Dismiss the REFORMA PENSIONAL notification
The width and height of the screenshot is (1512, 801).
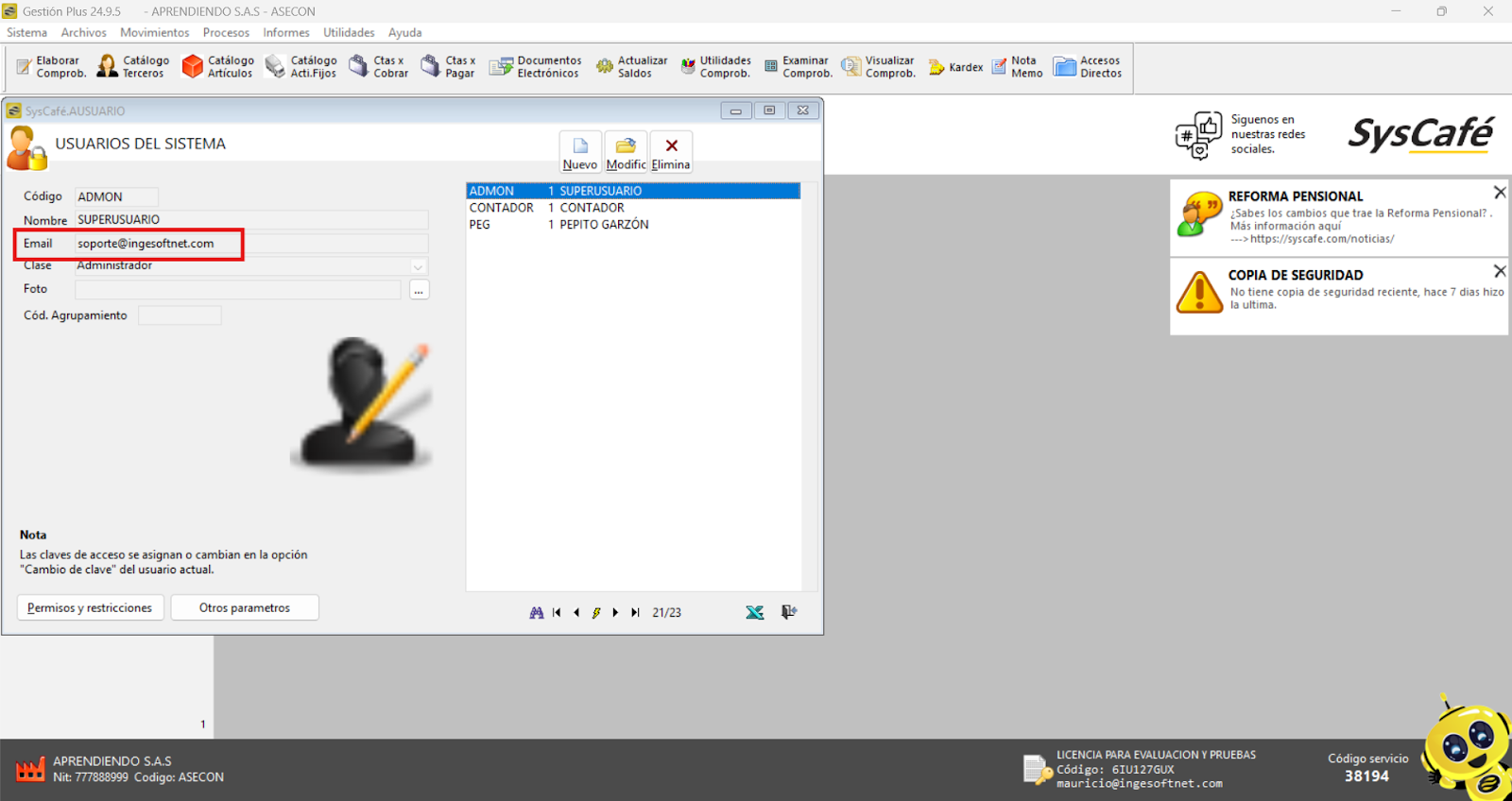[x=1499, y=193]
